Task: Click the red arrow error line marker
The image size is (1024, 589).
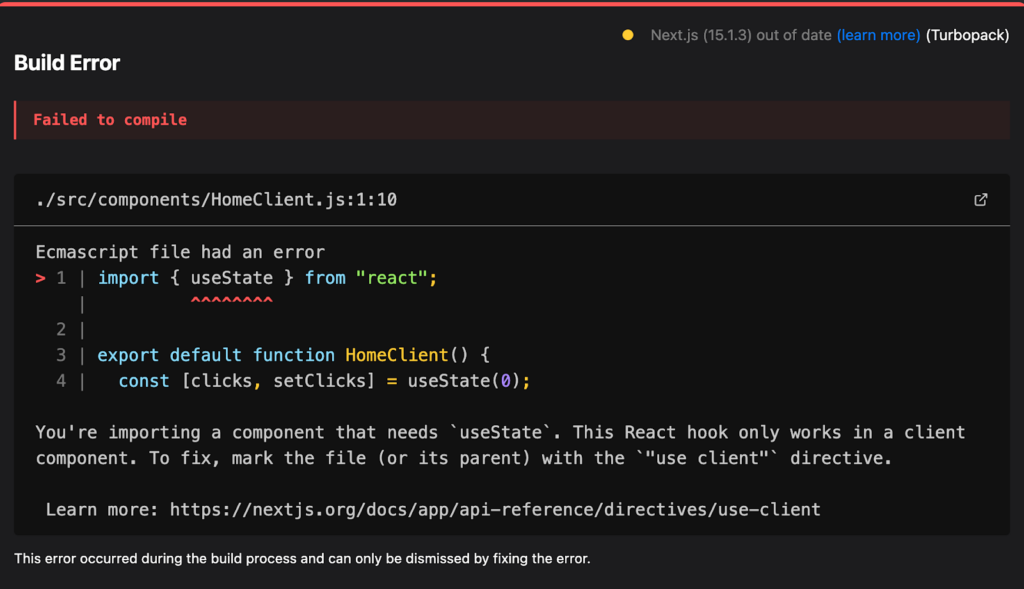Action: pos(40,278)
